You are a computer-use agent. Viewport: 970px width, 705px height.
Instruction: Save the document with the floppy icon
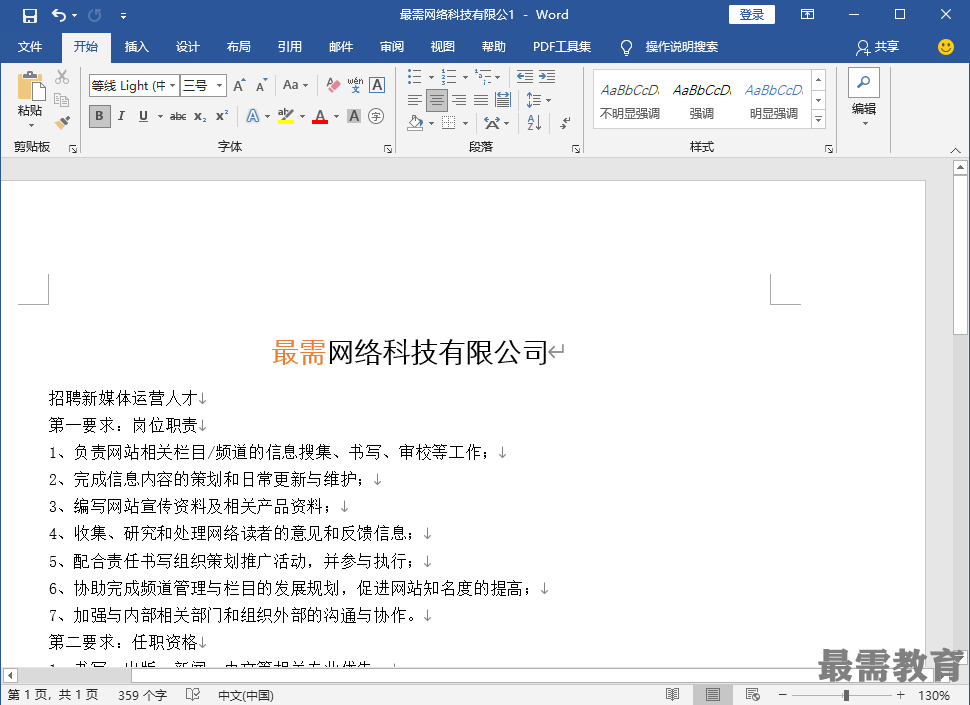[x=30, y=15]
